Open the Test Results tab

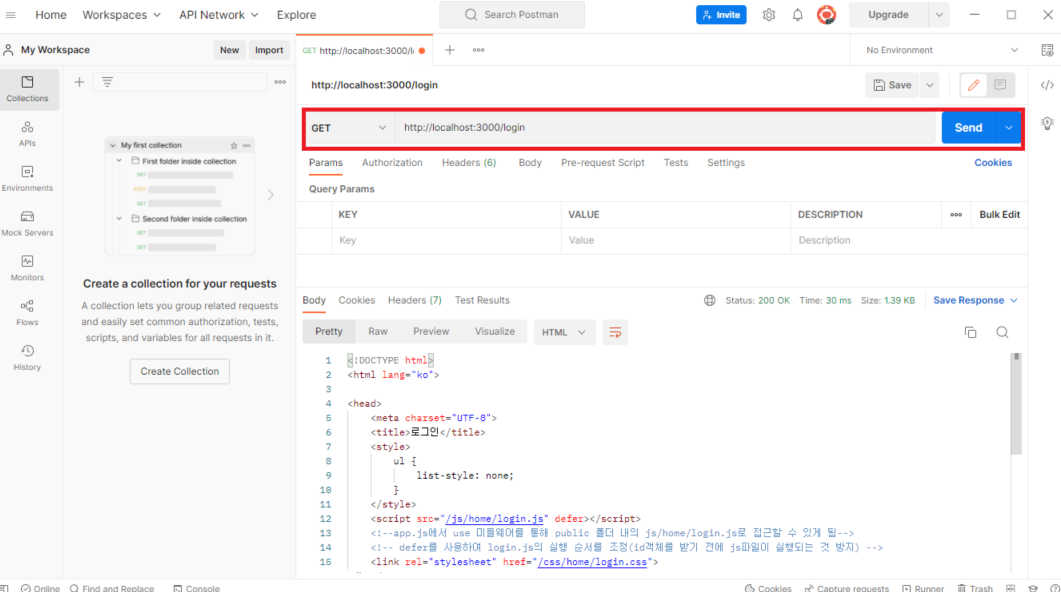pos(482,300)
